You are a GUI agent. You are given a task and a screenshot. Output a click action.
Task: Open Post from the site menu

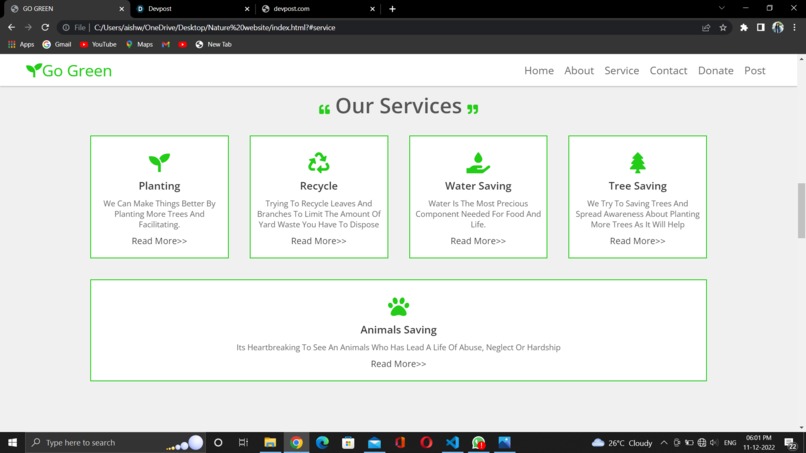click(755, 70)
